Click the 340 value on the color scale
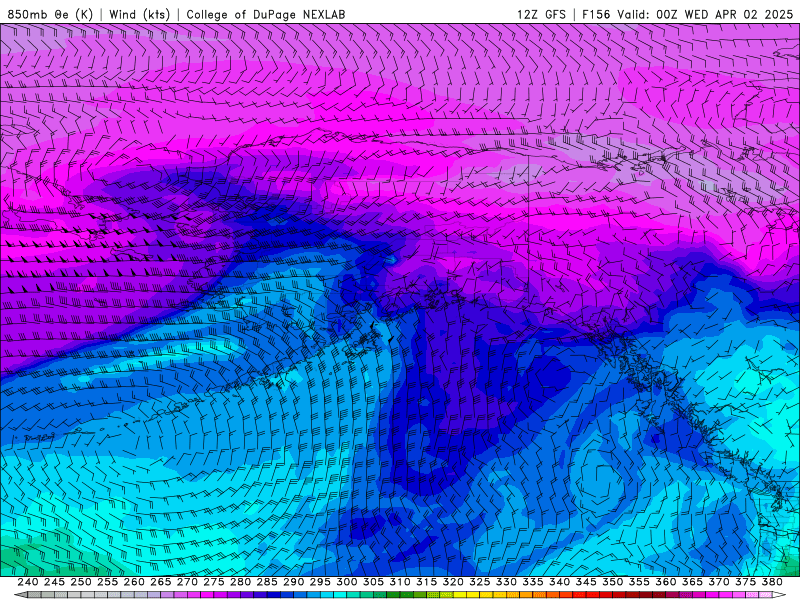Image resolution: width=800 pixels, height=600 pixels. coord(559,582)
